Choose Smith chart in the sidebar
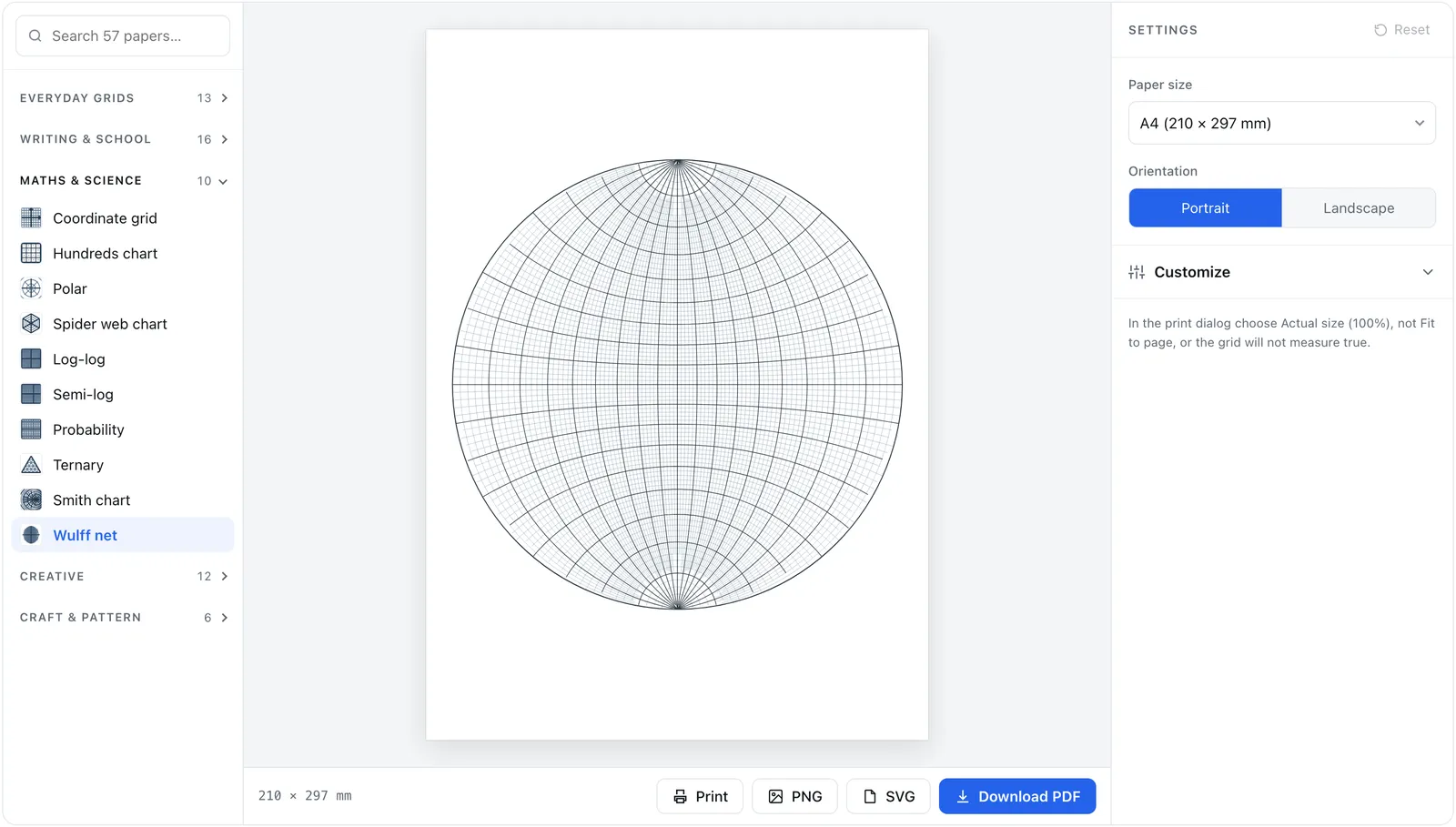The image size is (1456, 827). (123, 499)
